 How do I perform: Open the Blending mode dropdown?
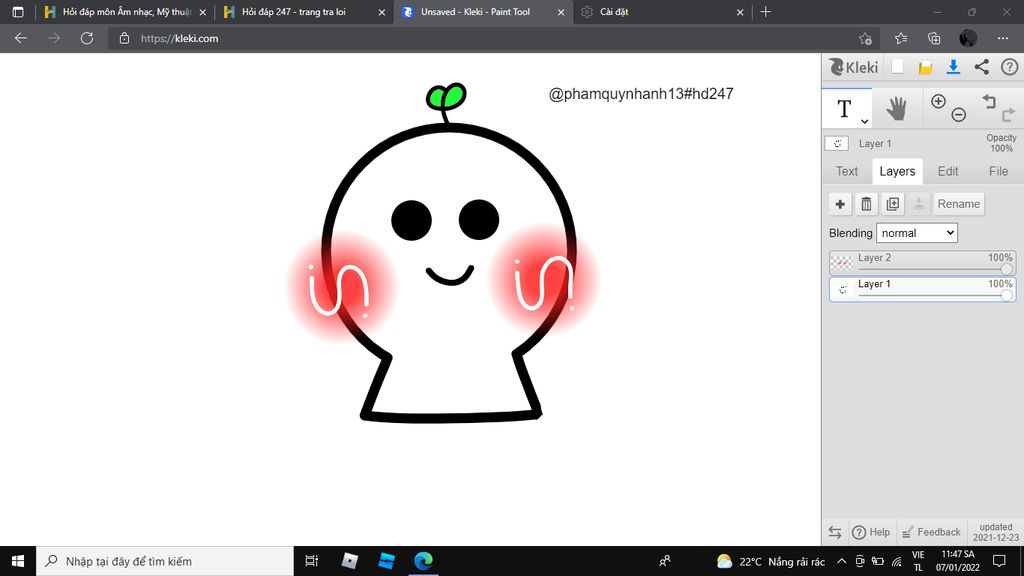tap(917, 233)
